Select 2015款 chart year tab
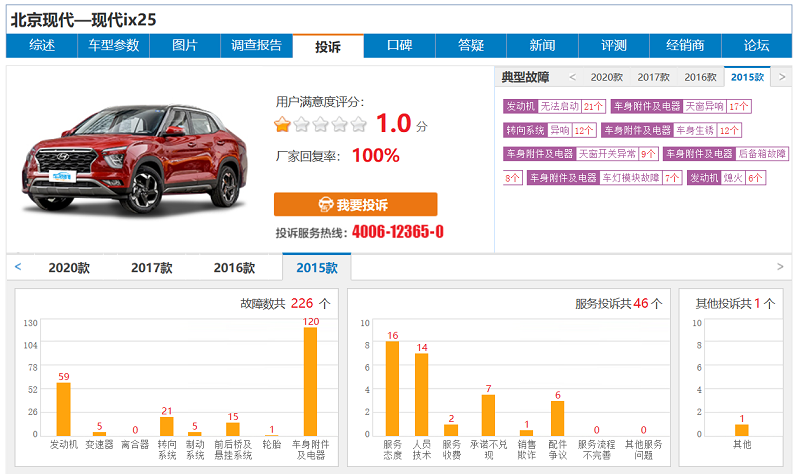The width and height of the screenshot is (800, 474). 317,267
